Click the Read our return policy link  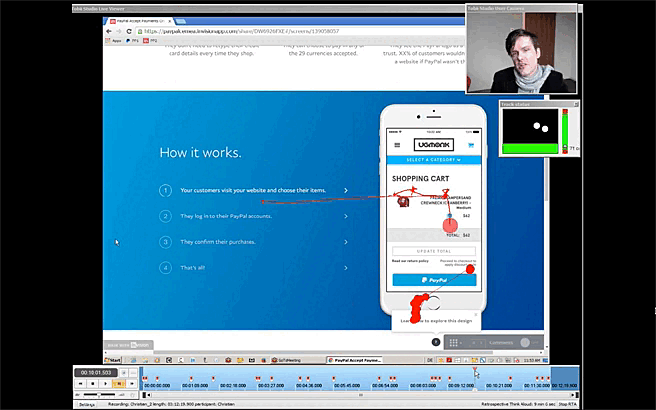click(410, 261)
